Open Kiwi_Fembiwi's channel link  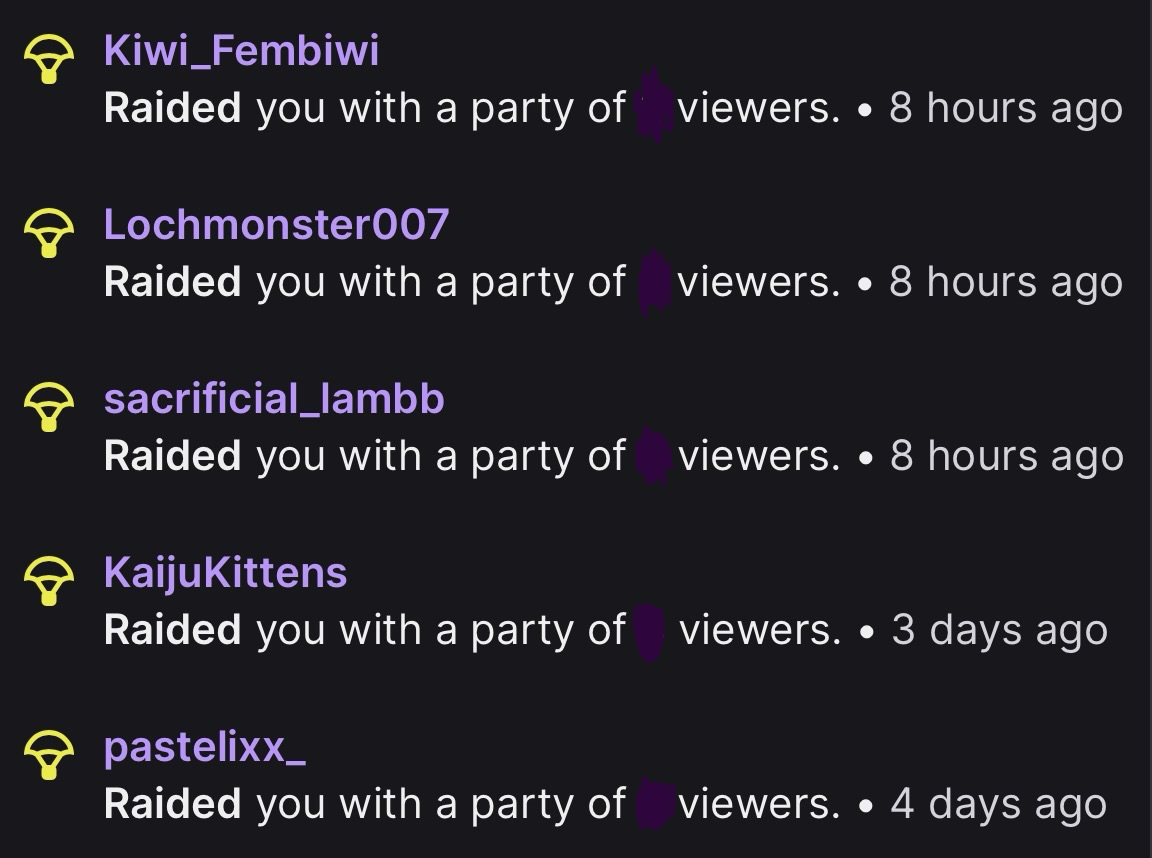[241, 50]
